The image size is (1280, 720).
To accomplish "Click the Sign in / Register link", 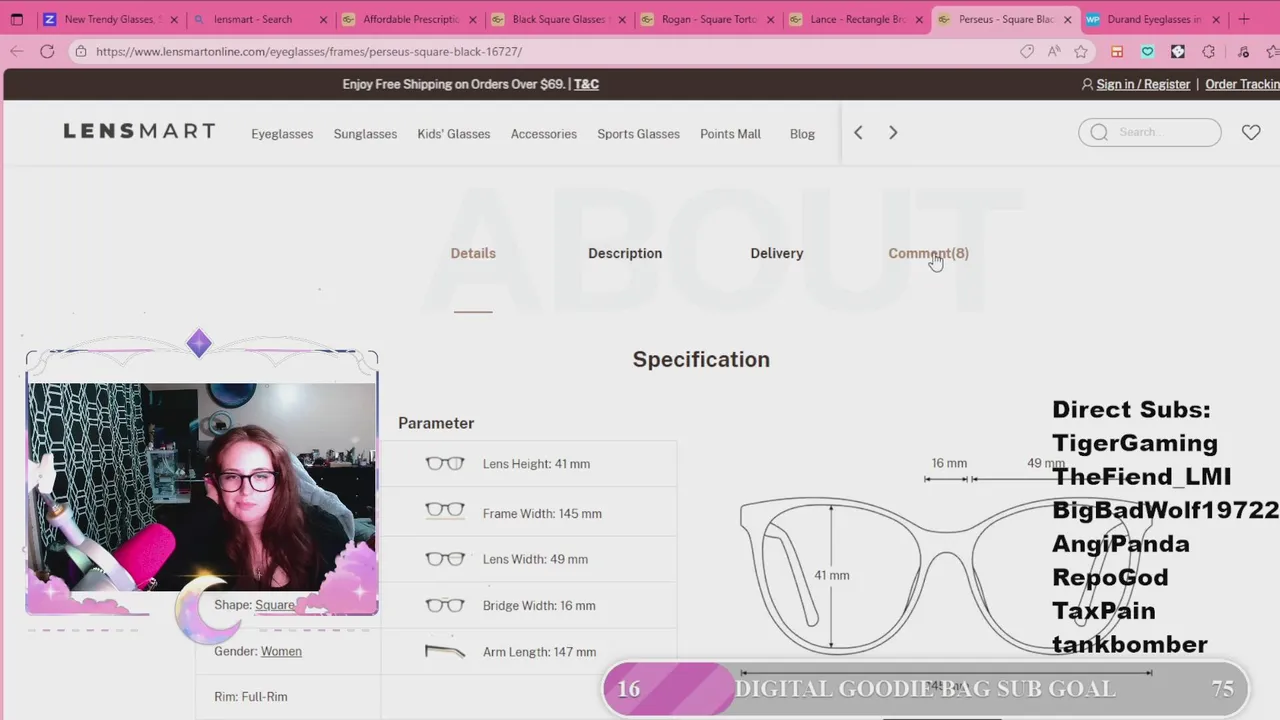I will pos(1143,84).
